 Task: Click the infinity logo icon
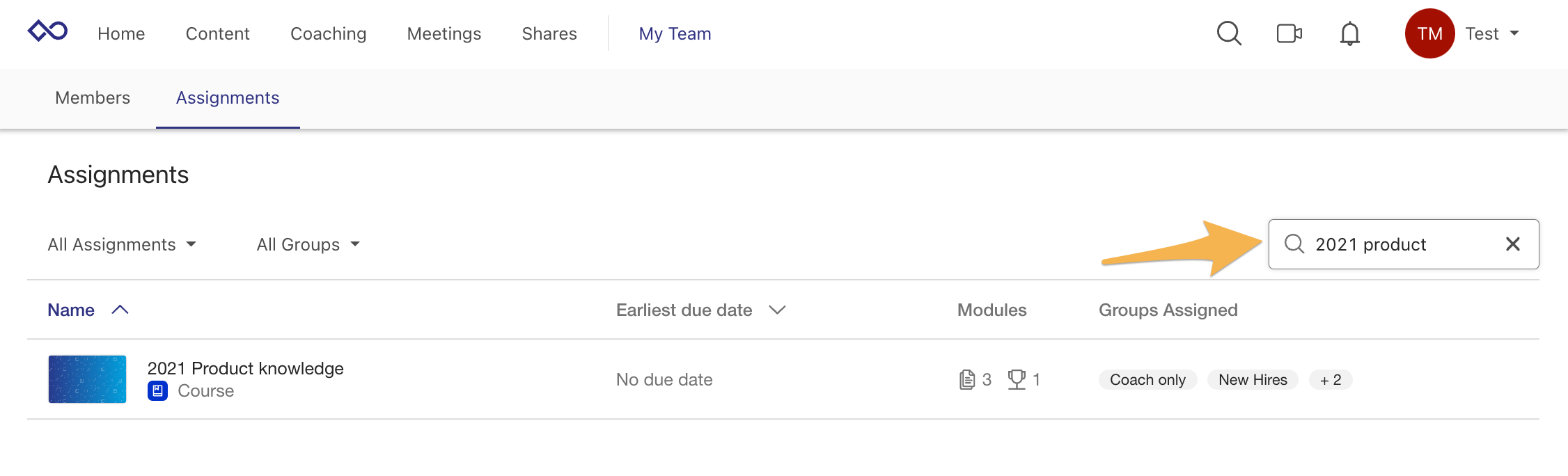[47, 31]
